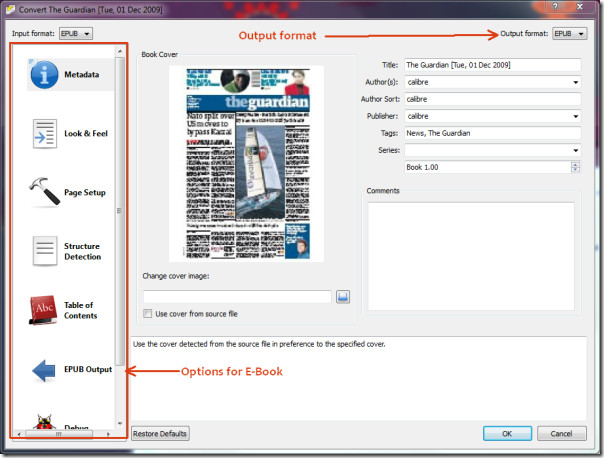Click the sidebar scroll left arrow
The height and width of the screenshot is (458, 604).
pyautogui.click(x=18, y=434)
